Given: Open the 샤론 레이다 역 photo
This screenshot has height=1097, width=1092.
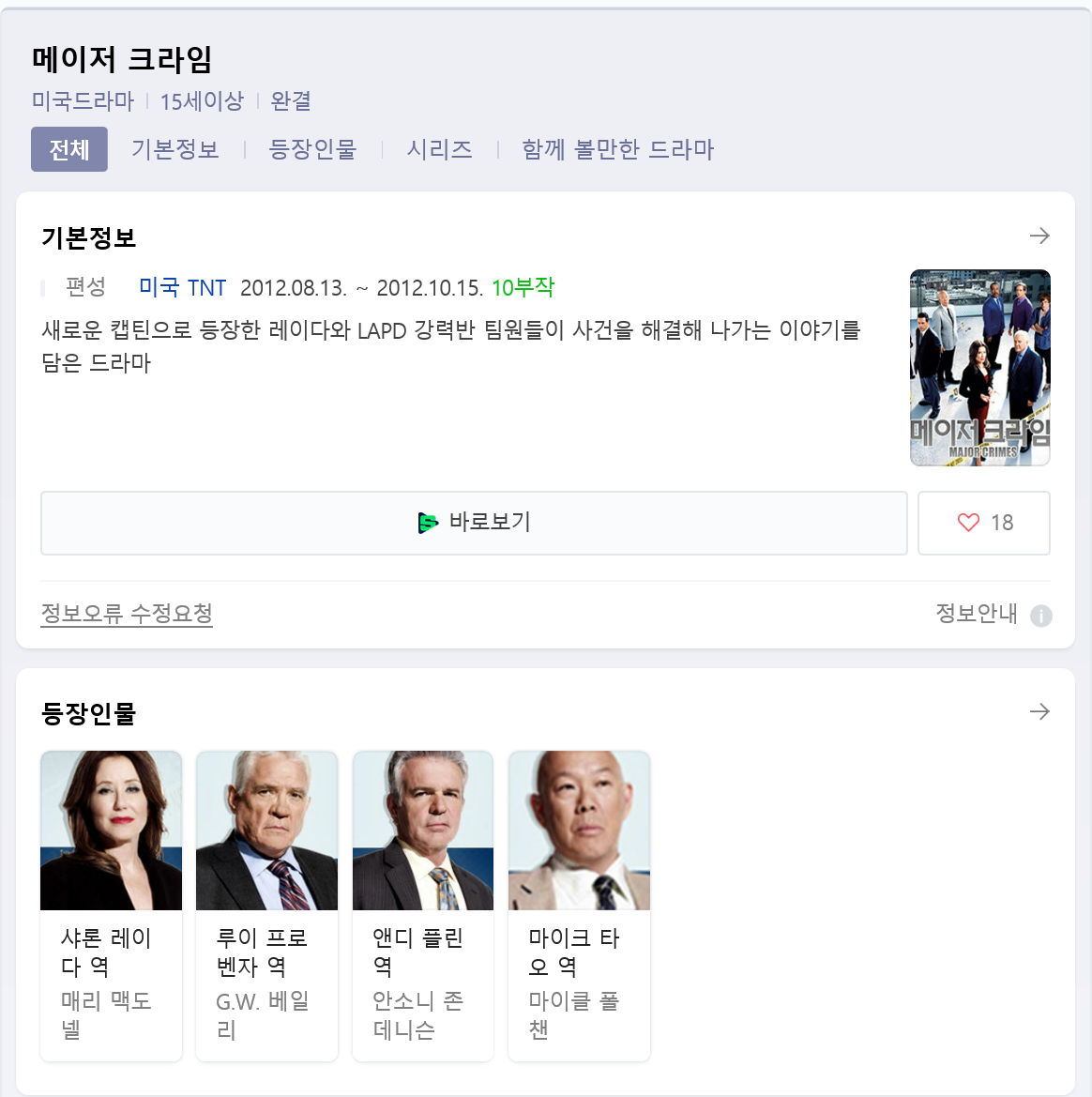Looking at the screenshot, I should (112, 830).
